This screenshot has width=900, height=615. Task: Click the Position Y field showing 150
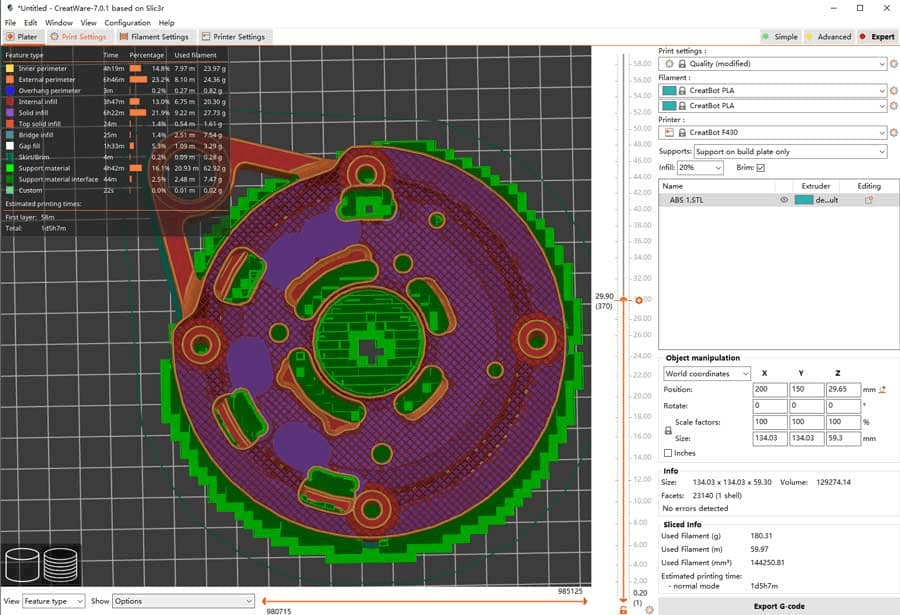(x=806, y=389)
